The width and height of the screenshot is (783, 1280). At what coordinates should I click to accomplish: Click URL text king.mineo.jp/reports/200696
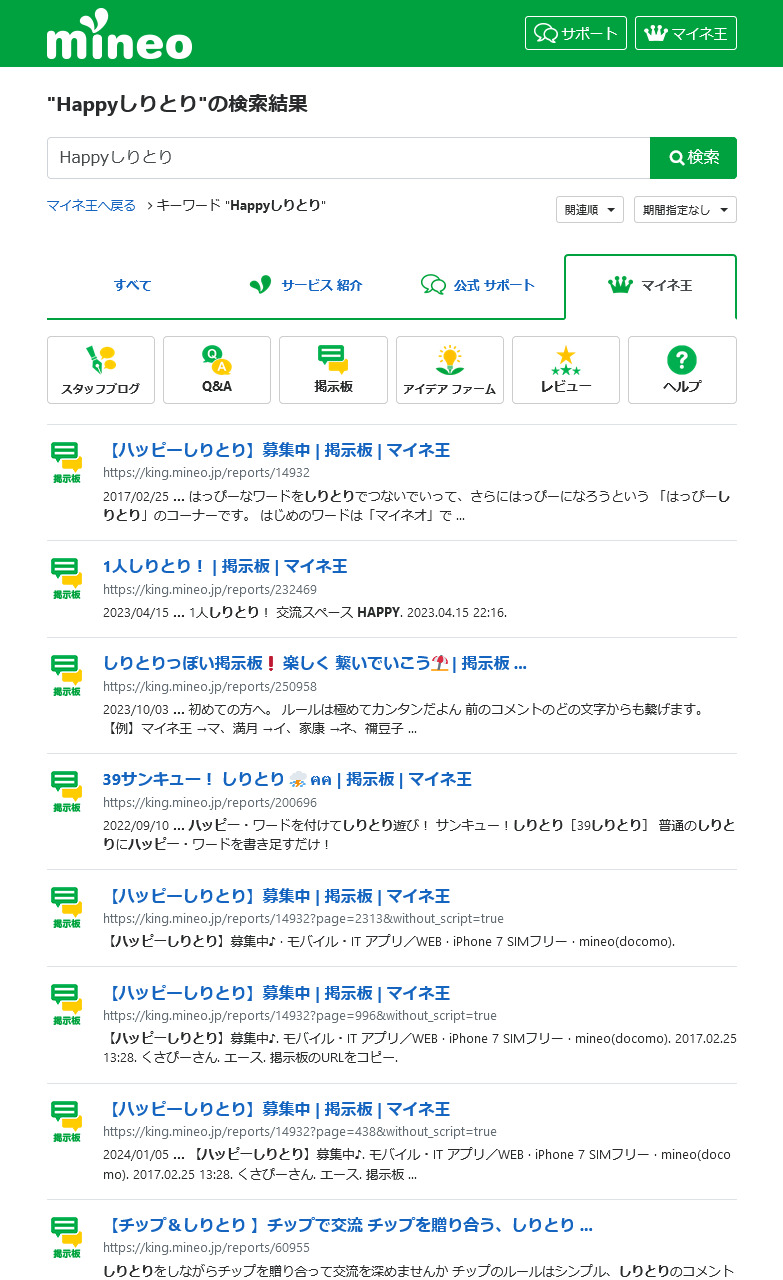pyautogui.click(x=210, y=803)
